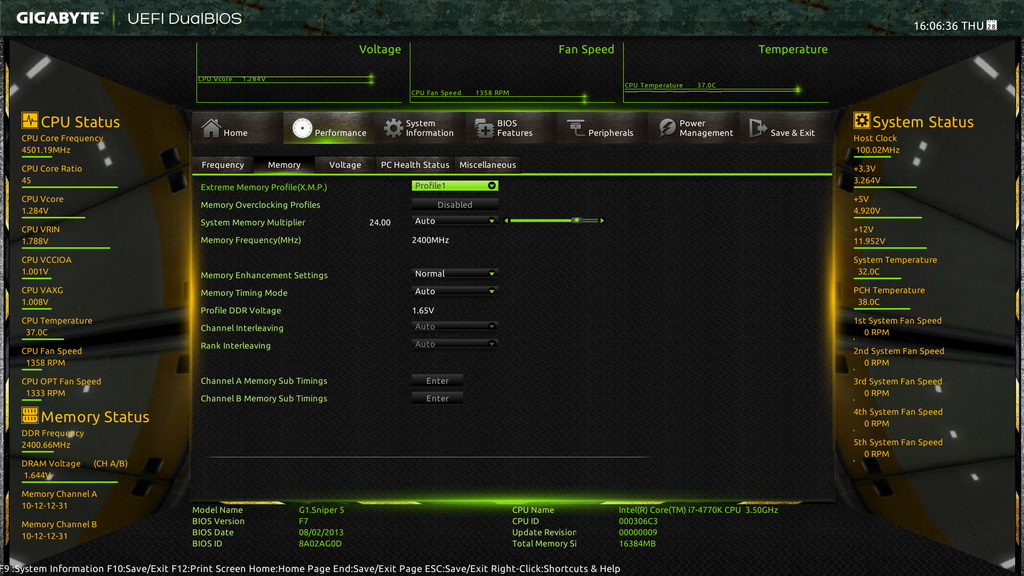The image size is (1024, 576).
Task: Open the Home page icon
Action: click(211, 128)
